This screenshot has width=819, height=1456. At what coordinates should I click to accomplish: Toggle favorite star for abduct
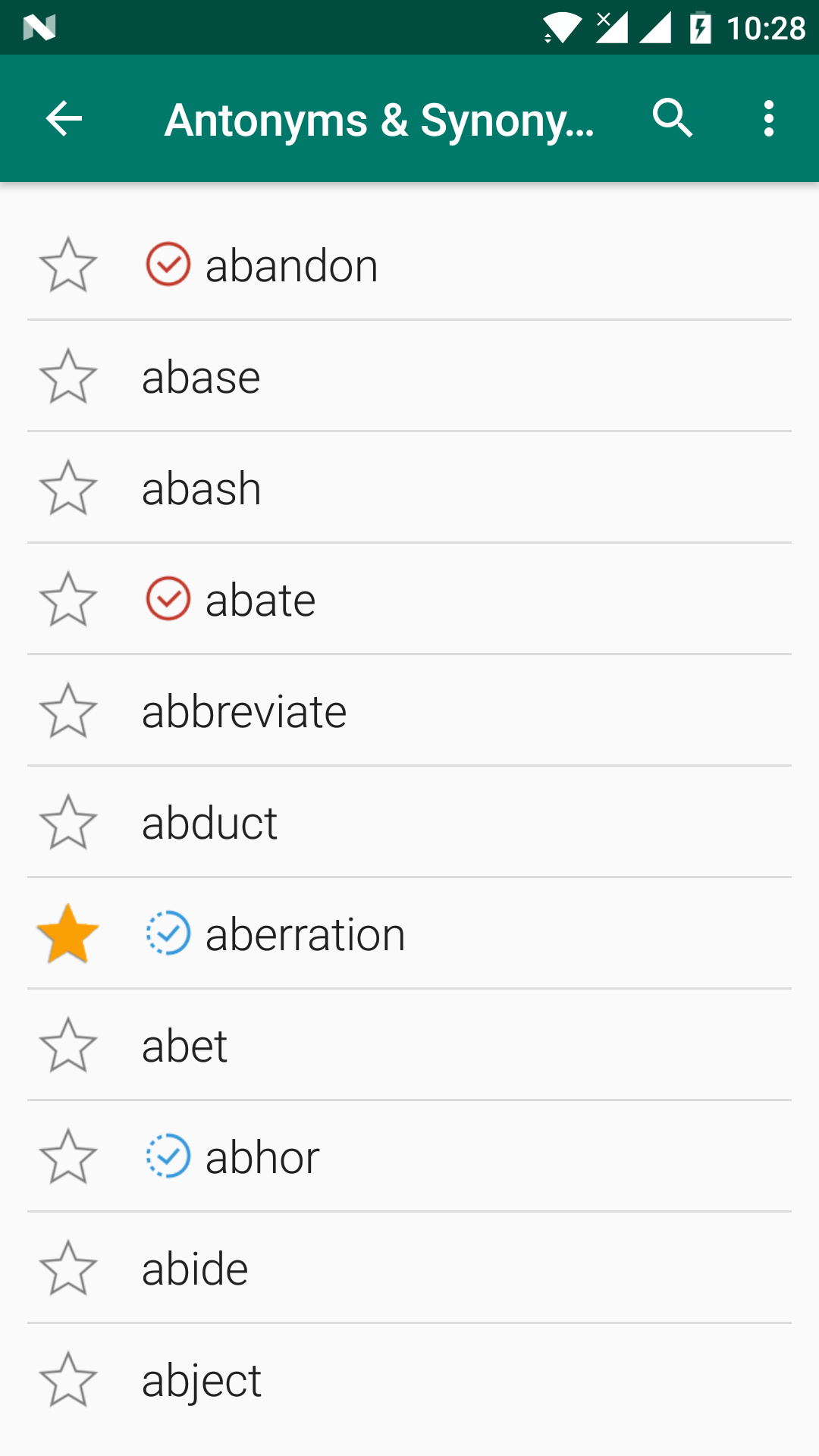click(x=68, y=822)
